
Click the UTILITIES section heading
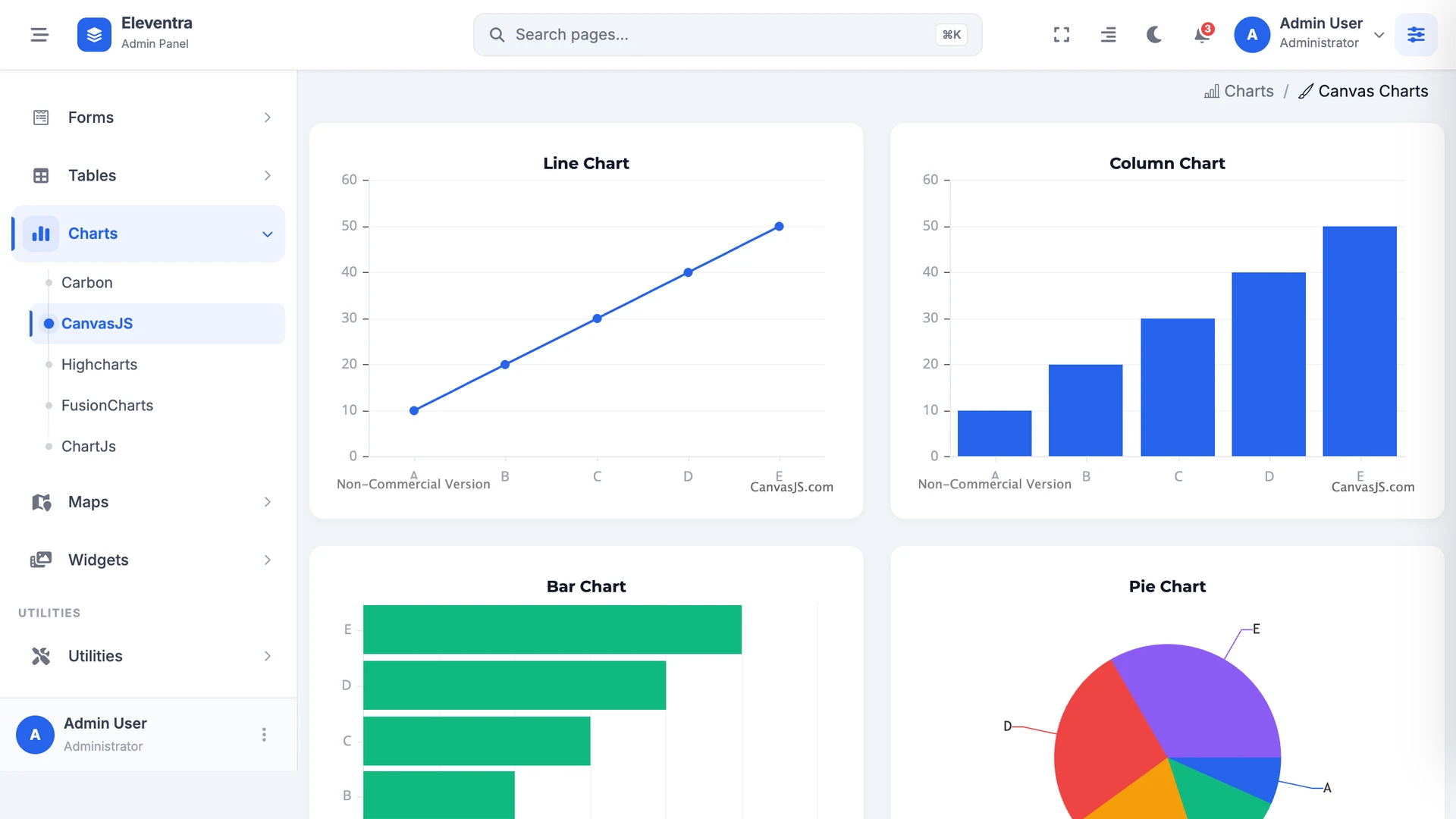49,613
